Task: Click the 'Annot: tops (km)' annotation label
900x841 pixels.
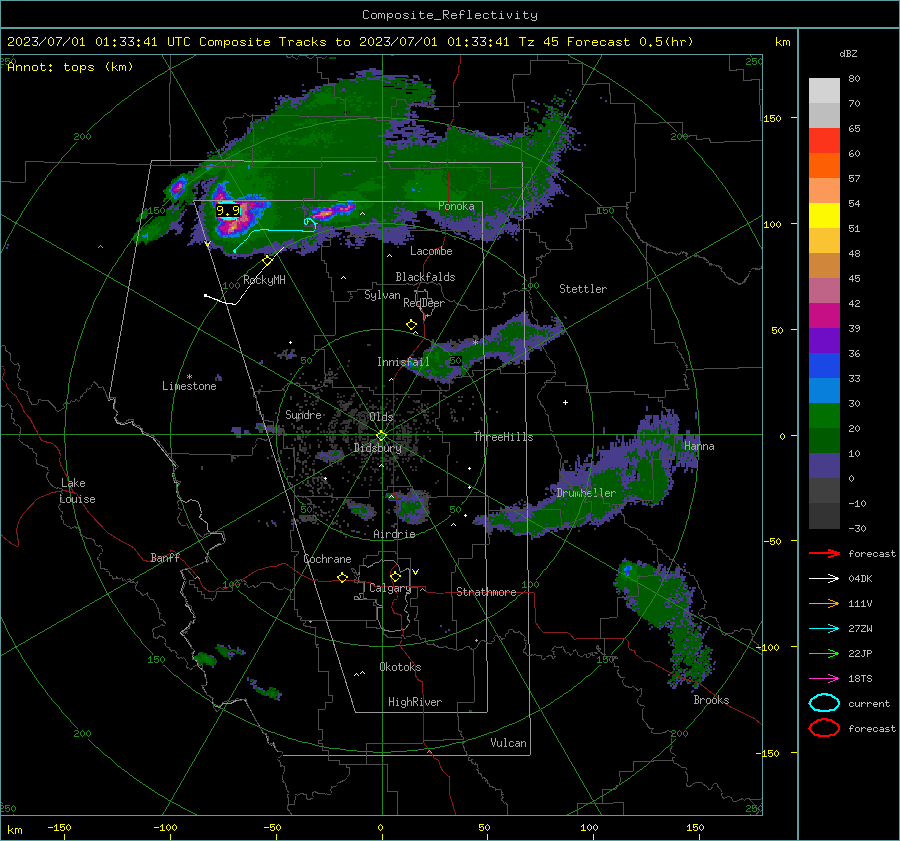Action: (x=70, y=67)
